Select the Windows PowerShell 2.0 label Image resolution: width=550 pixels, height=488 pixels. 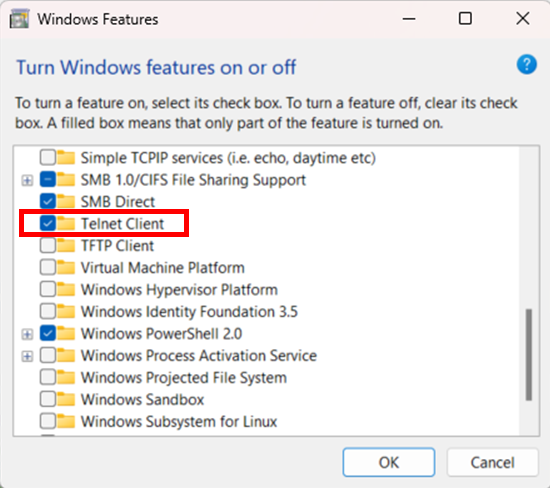tap(161, 334)
